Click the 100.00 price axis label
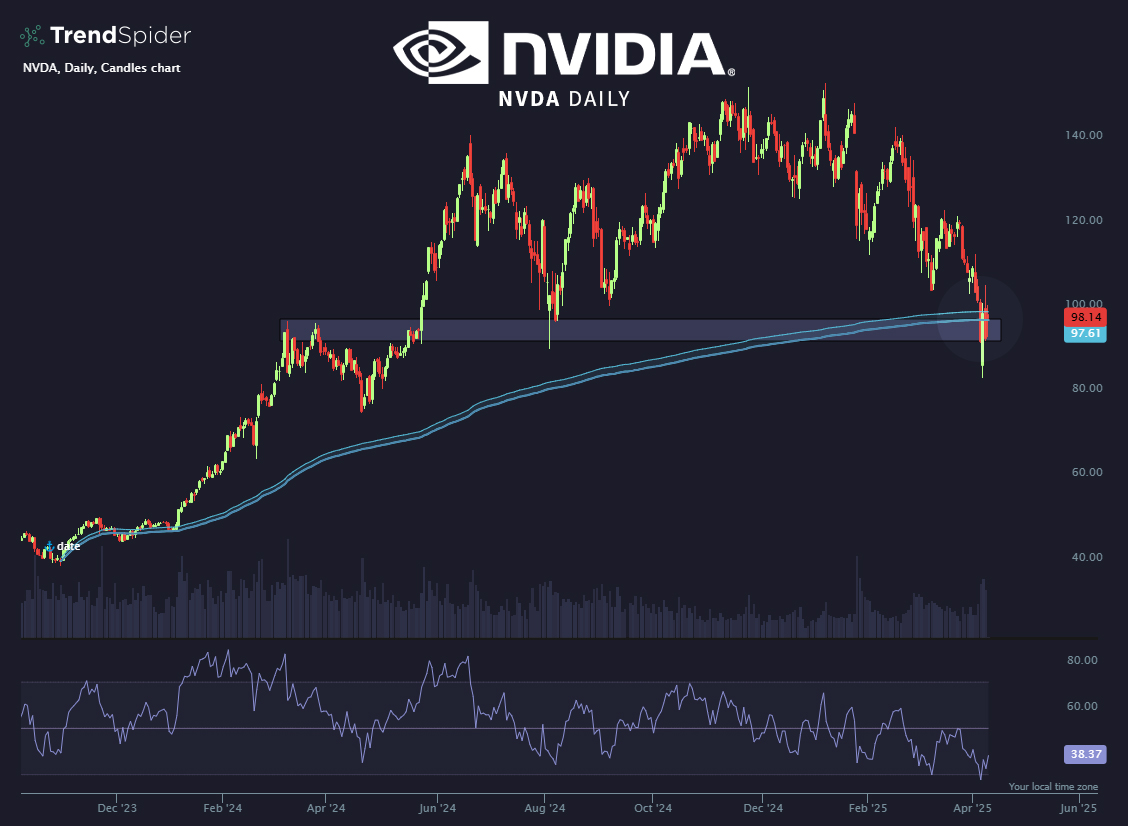Screen dimensions: 1128x826 coord(1083,304)
